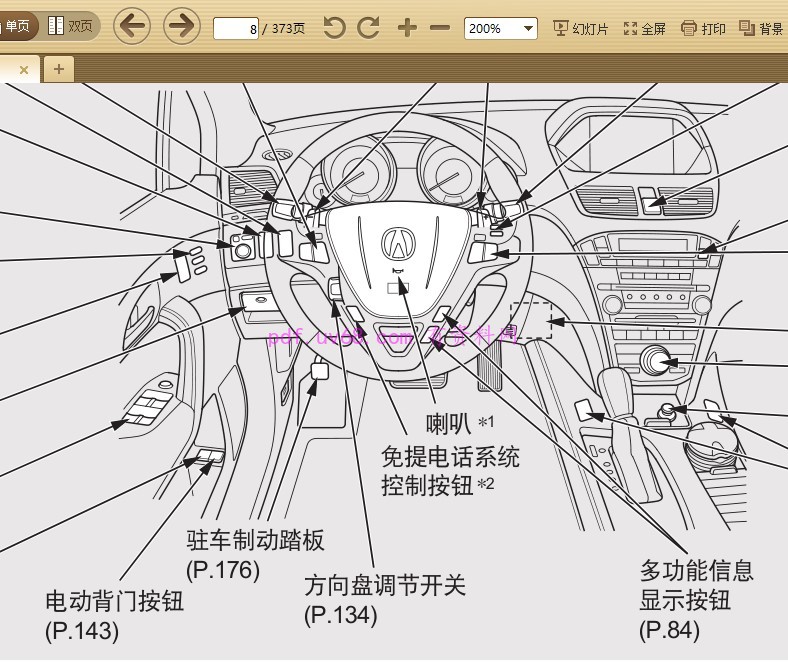
Task: Open a new tab with plus button
Action: (59, 69)
